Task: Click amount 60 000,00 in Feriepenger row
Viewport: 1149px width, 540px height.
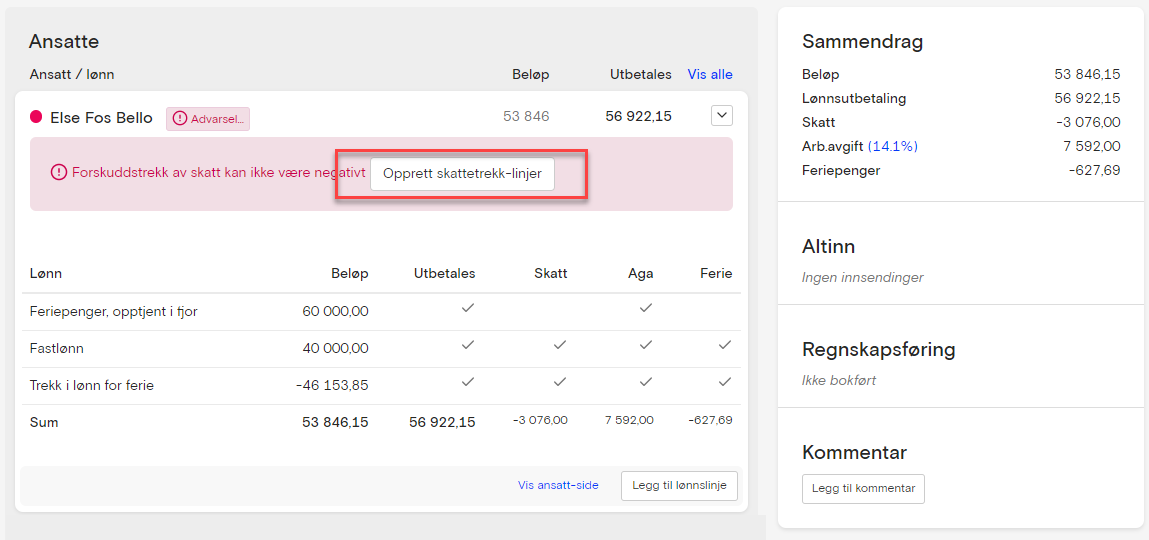Action: coord(335,311)
